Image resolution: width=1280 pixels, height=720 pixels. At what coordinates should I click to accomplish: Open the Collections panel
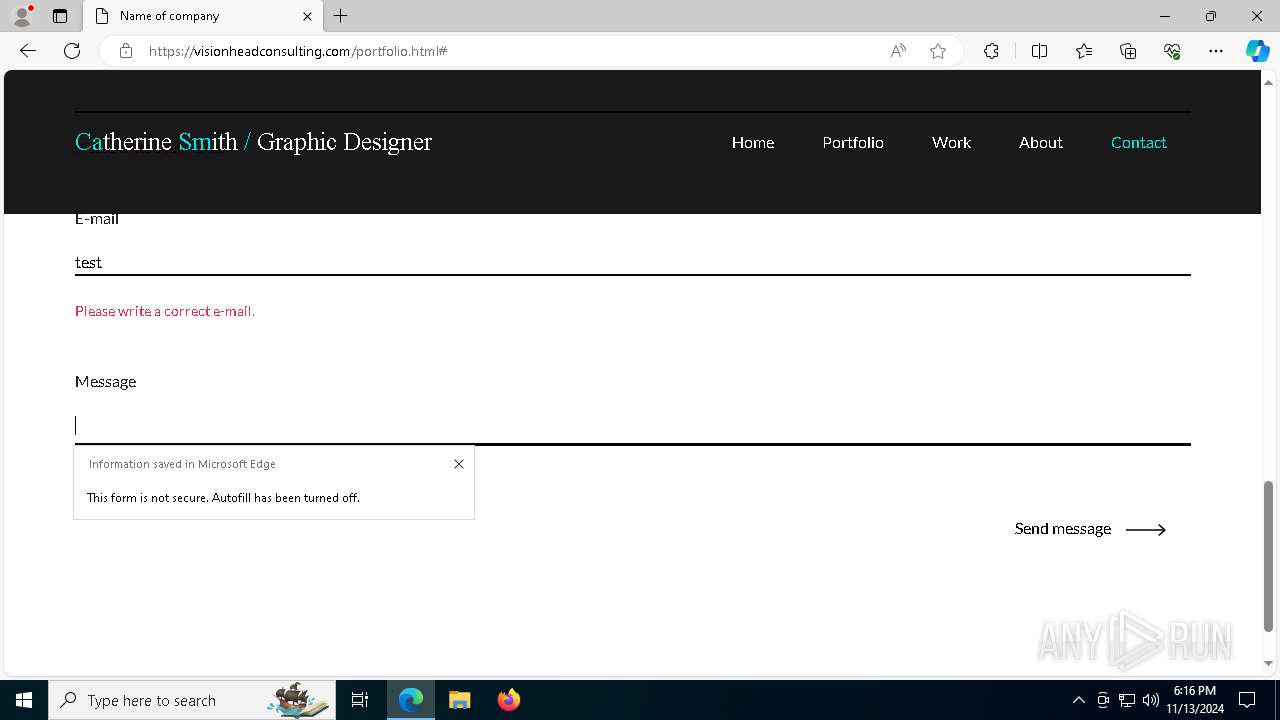click(x=1128, y=51)
